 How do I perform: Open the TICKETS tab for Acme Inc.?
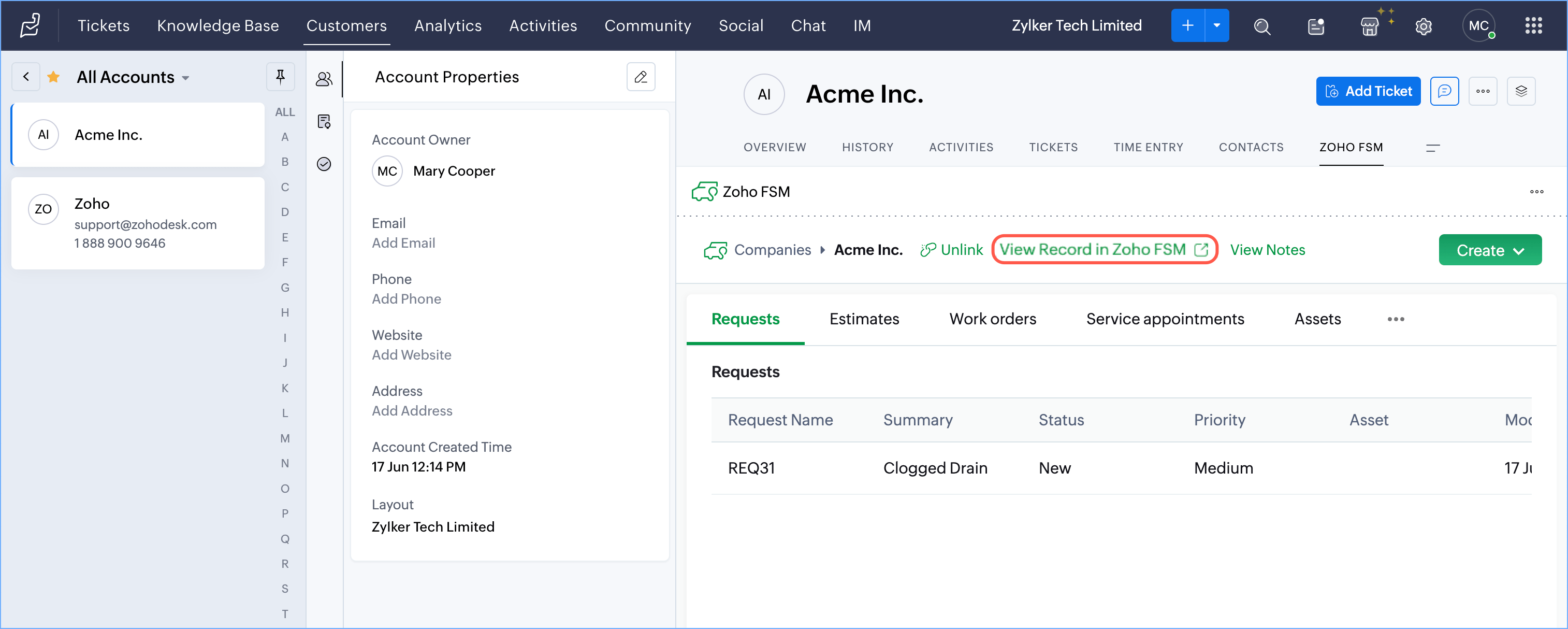(x=1053, y=147)
